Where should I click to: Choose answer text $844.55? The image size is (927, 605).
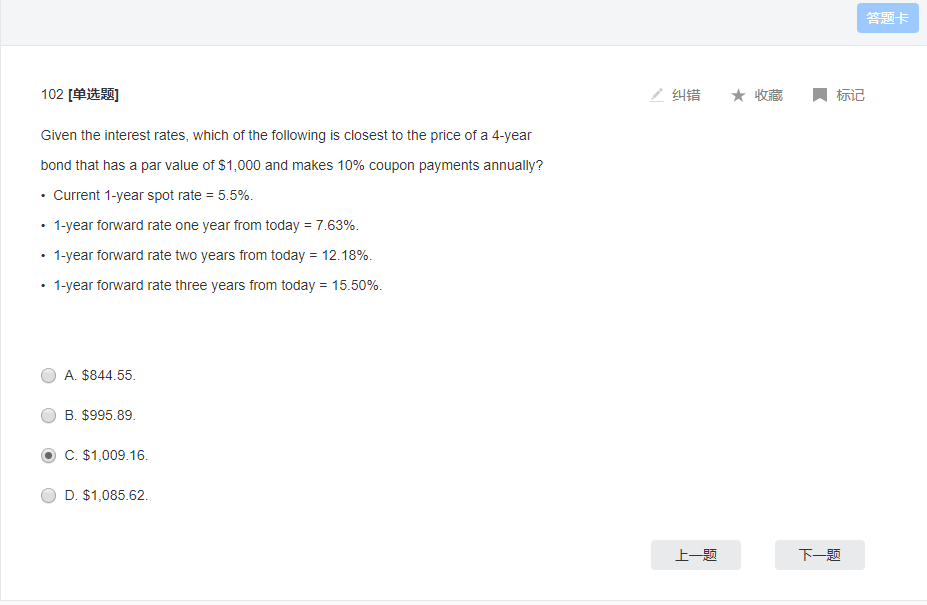click(109, 376)
